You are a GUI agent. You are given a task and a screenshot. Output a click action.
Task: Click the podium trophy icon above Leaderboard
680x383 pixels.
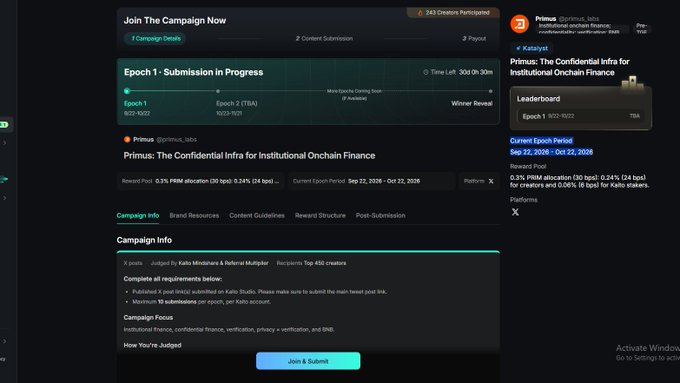[x=632, y=82]
